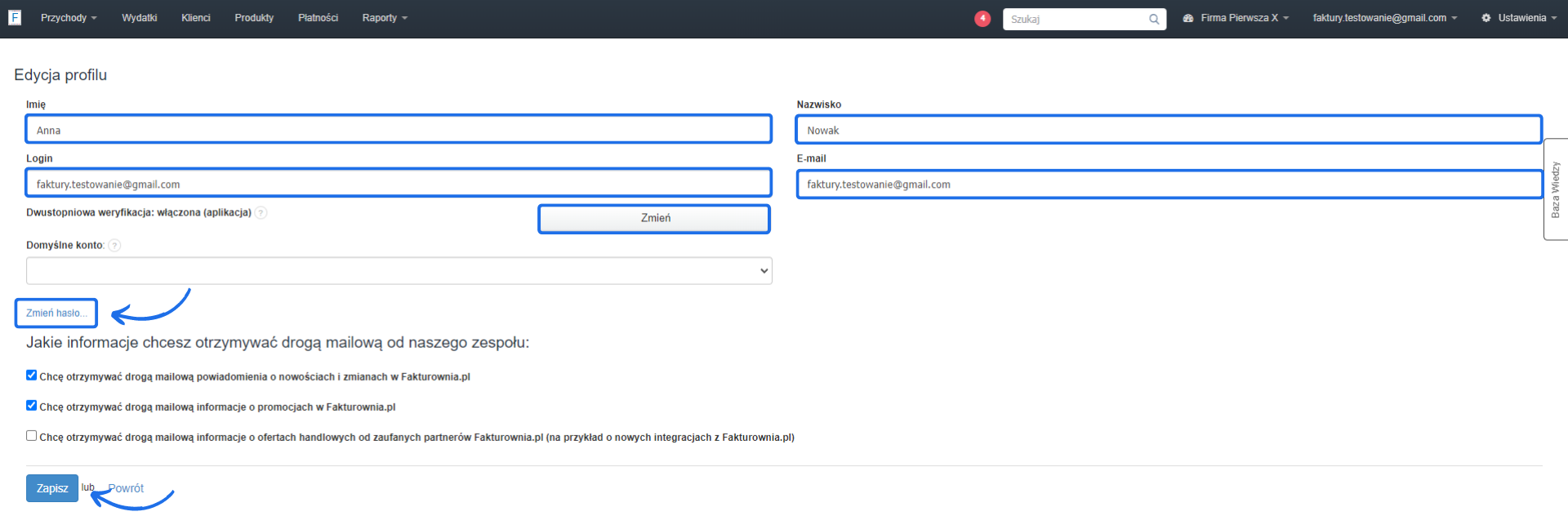Screen dimensions: 1568x525
Task: Click the Fakturownia logo icon
Action: click(15, 17)
